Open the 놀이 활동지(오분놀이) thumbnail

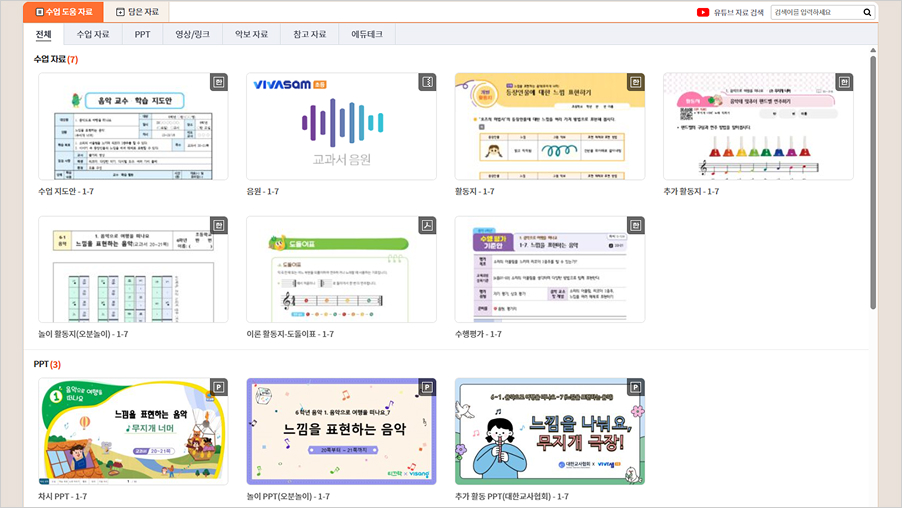(x=133, y=270)
